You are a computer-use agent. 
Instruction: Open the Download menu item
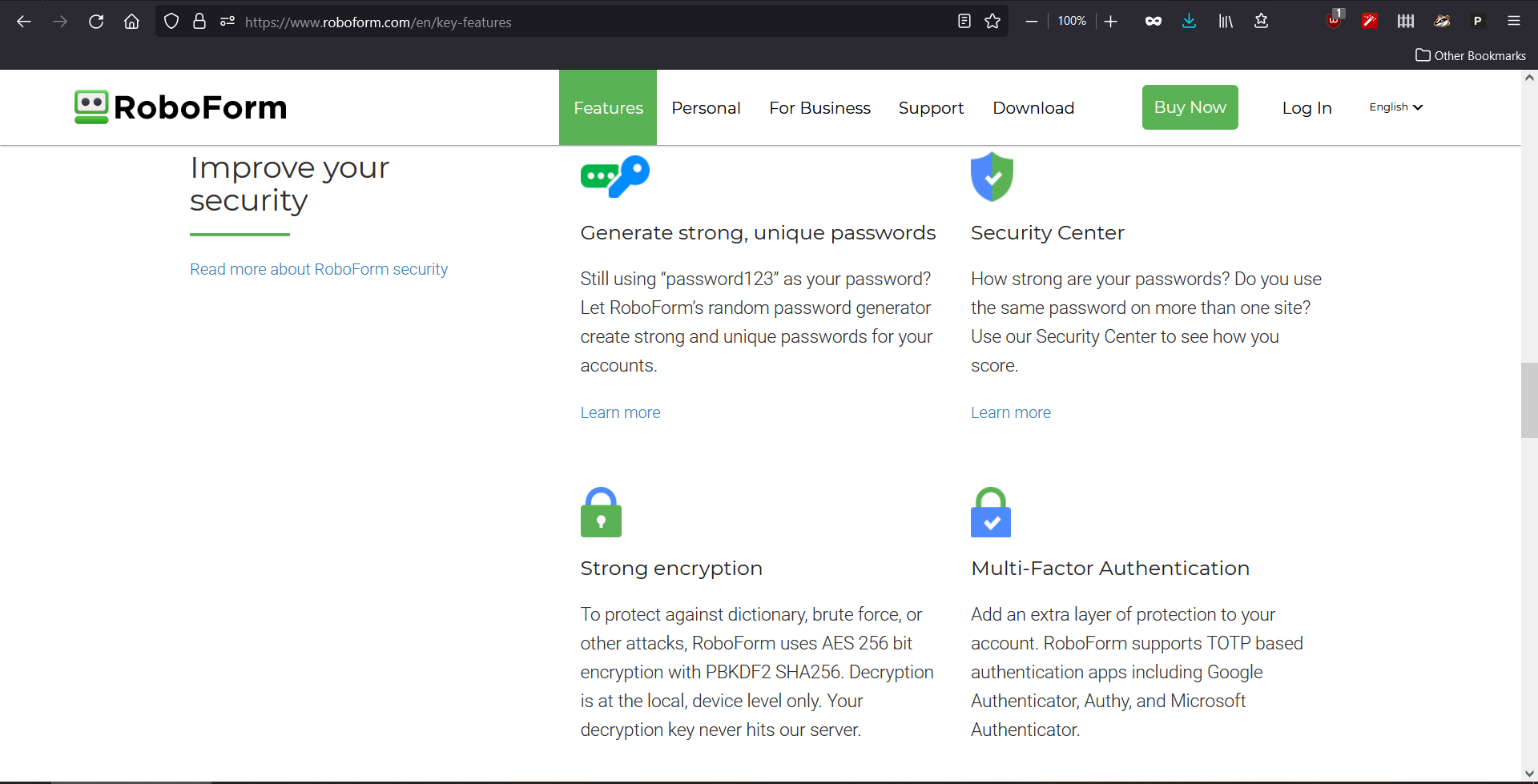pos(1033,108)
